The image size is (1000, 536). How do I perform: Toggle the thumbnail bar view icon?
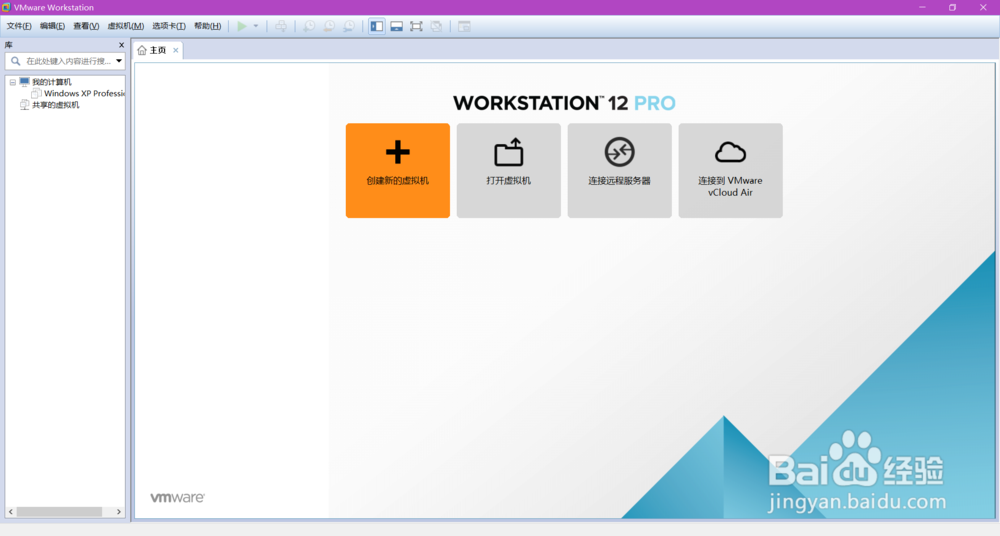(x=397, y=26)
